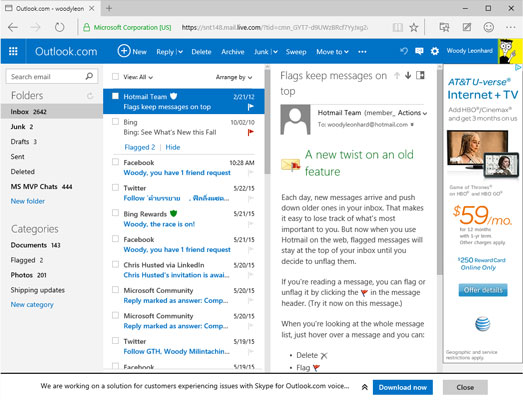
Task: Toggle the reading pane layout icon
Action: (x=420, y=75)
